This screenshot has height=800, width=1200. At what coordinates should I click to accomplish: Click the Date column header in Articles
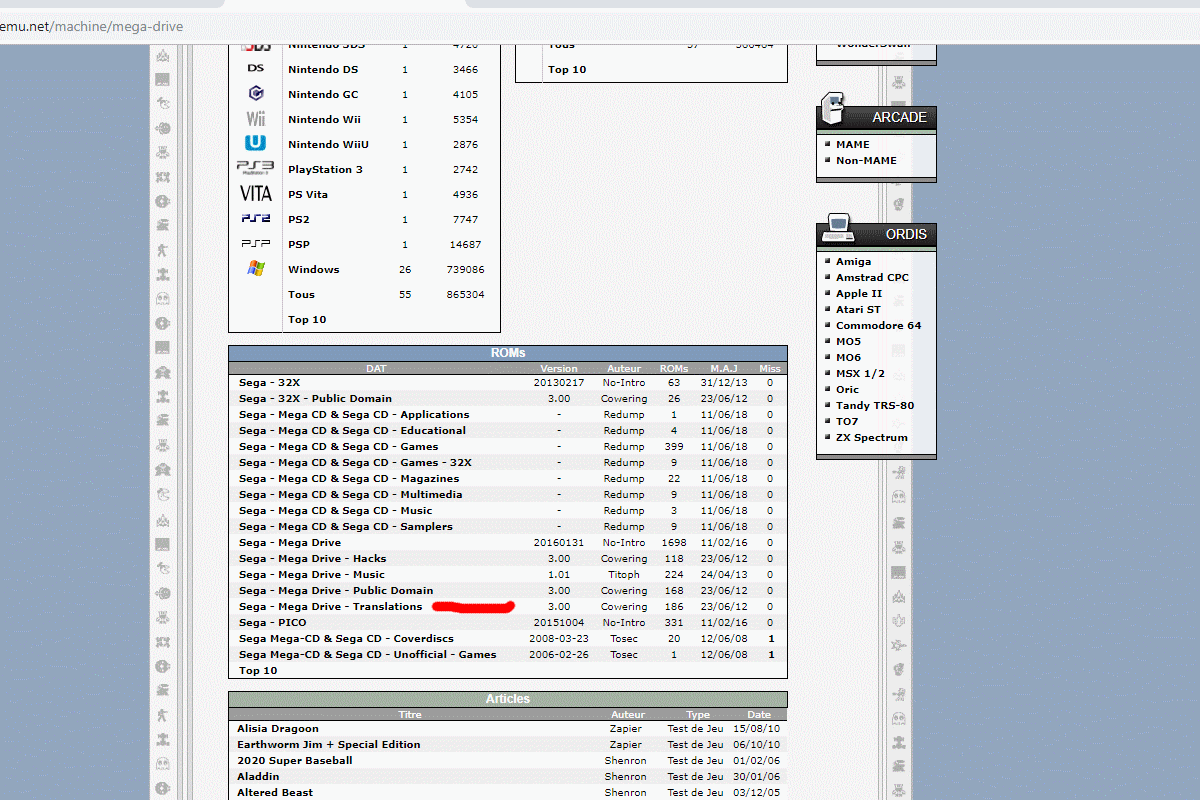pyautogui.click(x=759, y=715)
